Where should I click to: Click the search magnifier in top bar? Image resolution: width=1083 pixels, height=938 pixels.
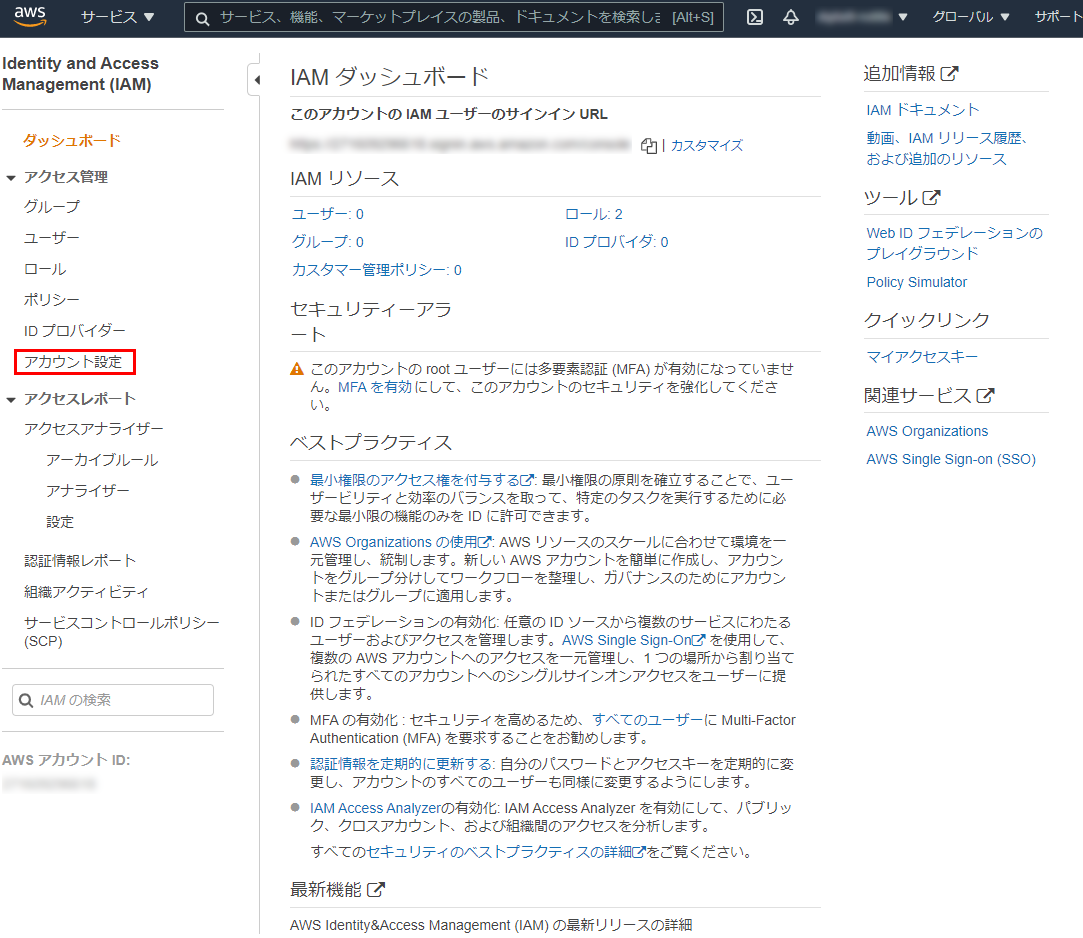pyautogui.click(x=202, y=19)
